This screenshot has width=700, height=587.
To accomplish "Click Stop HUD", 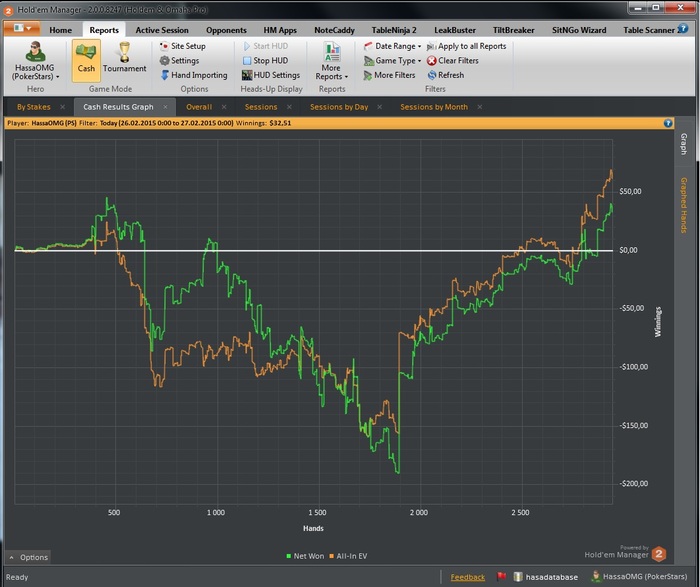I will 266,60.
